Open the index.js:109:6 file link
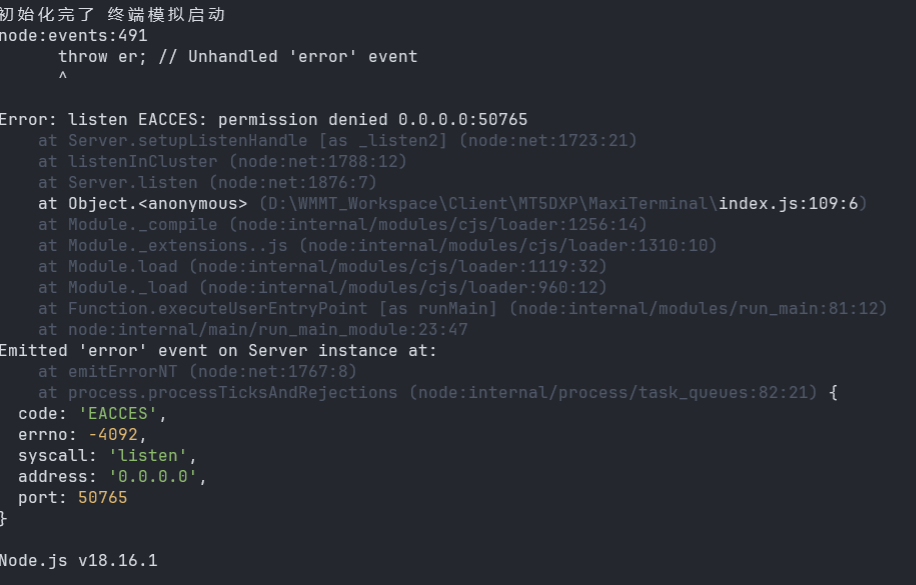916x585 pixels. pos(788,204)
